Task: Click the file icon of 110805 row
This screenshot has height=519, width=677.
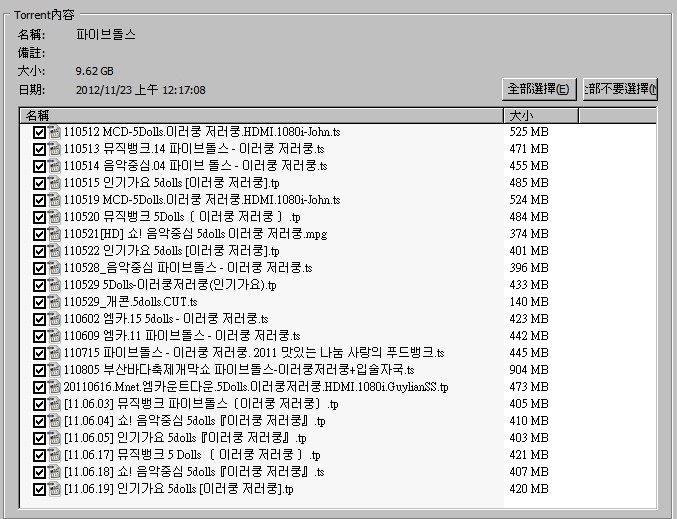Action: pyautogui.click(x=54, y=370)
